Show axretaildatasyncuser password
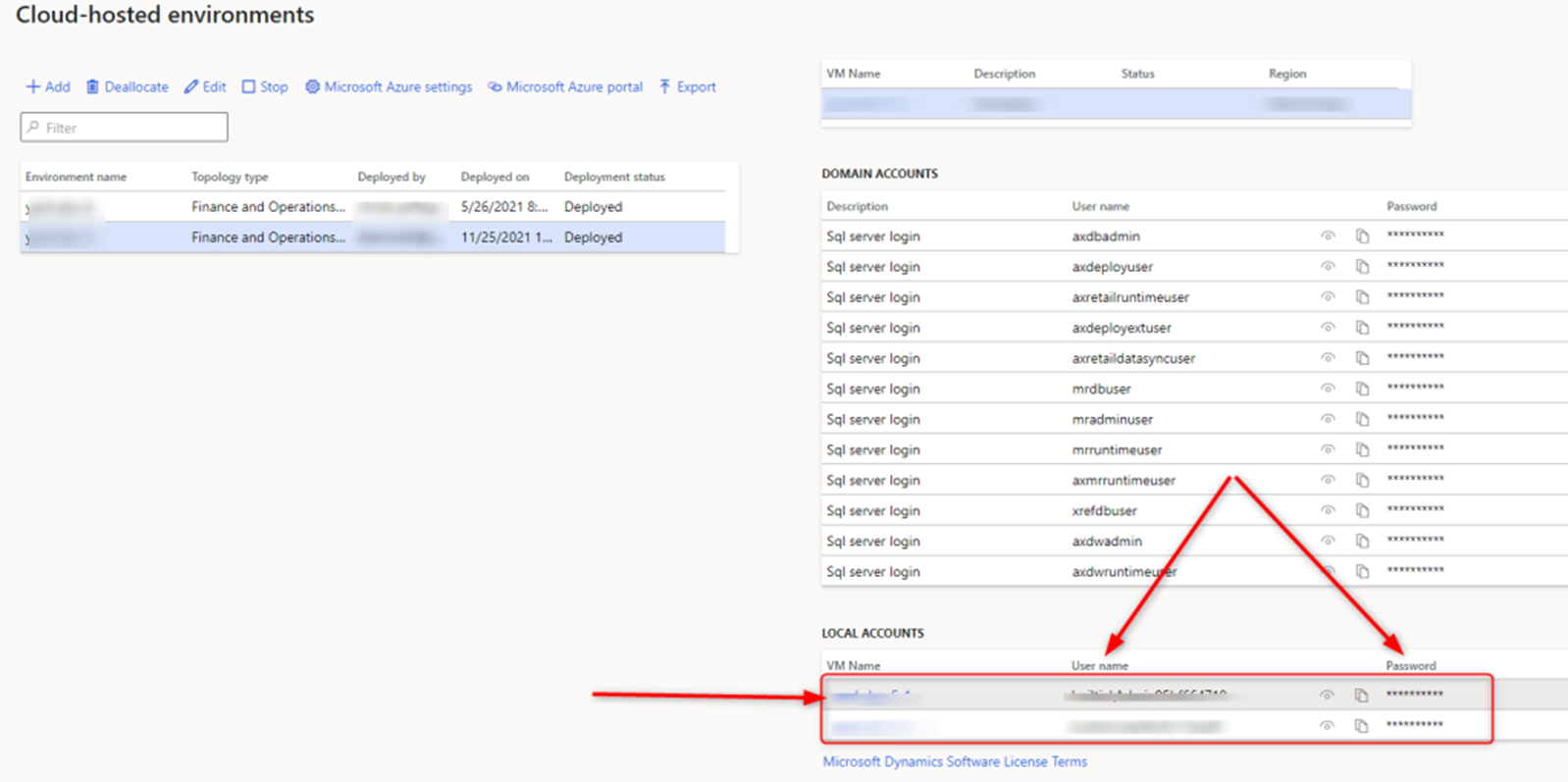The image size is (1568, 782). click(1328, 357)
